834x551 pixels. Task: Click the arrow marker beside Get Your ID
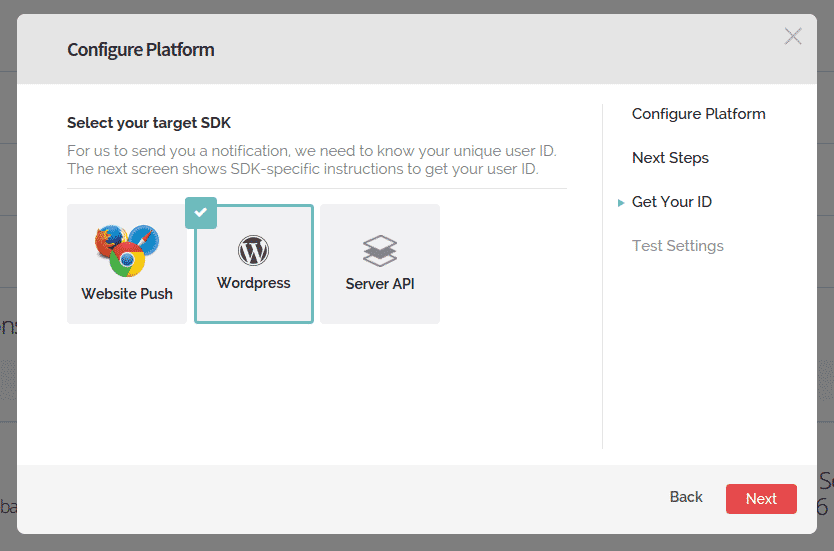coord(621,203)
